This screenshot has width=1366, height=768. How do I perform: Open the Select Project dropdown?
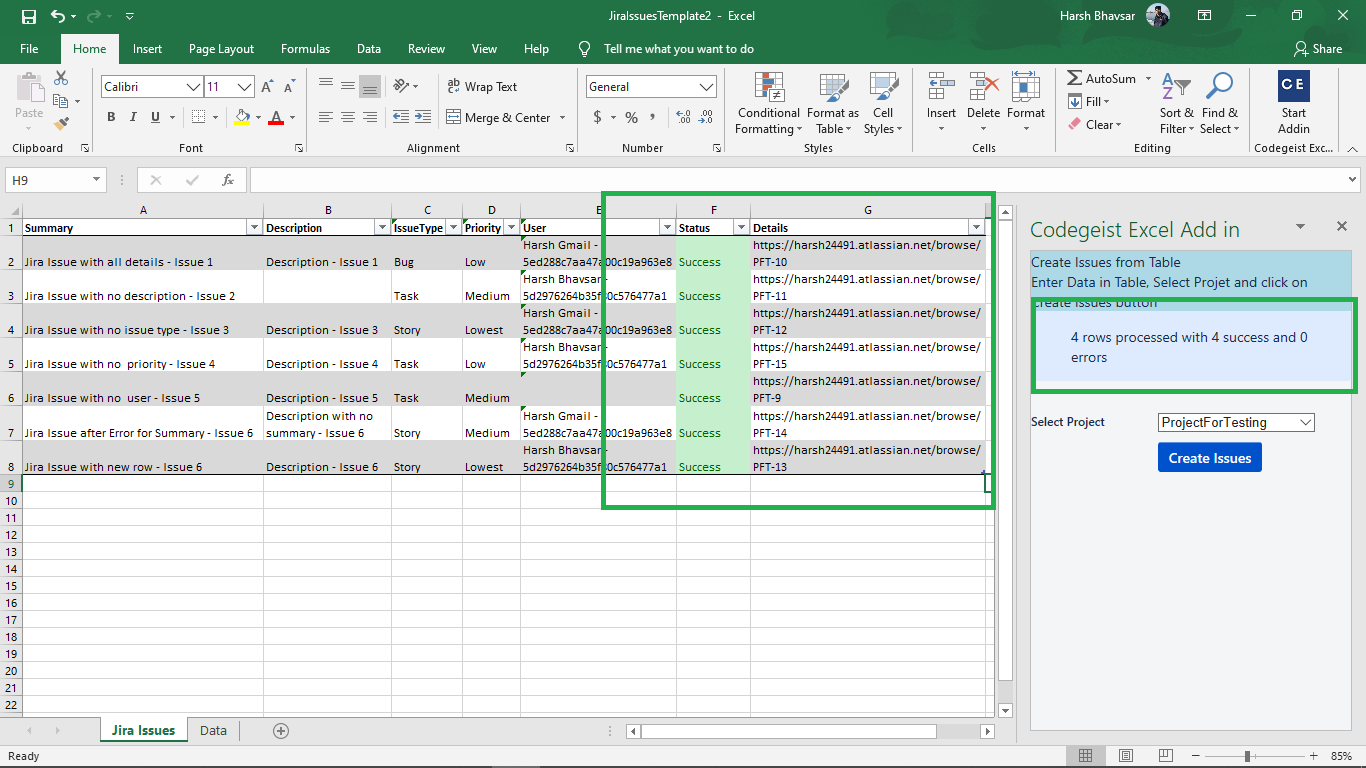tap(1237, 422)
